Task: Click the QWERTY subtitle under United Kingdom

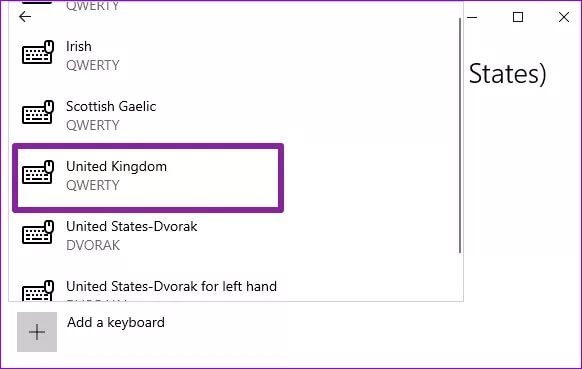Action: coord(93,185)
